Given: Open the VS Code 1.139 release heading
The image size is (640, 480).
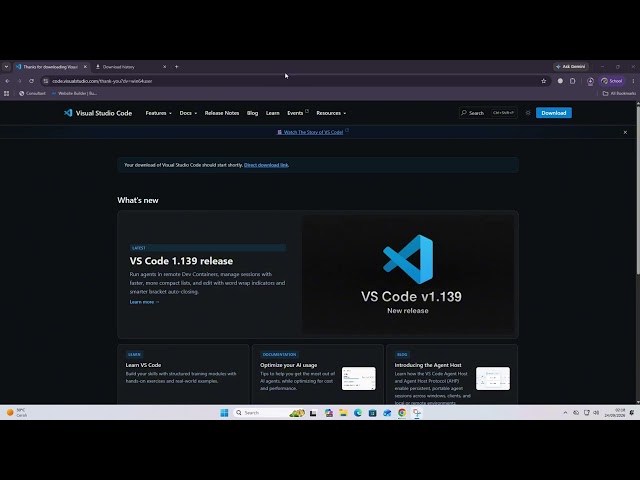Looking at the screenshot, I should click(181, 261).
